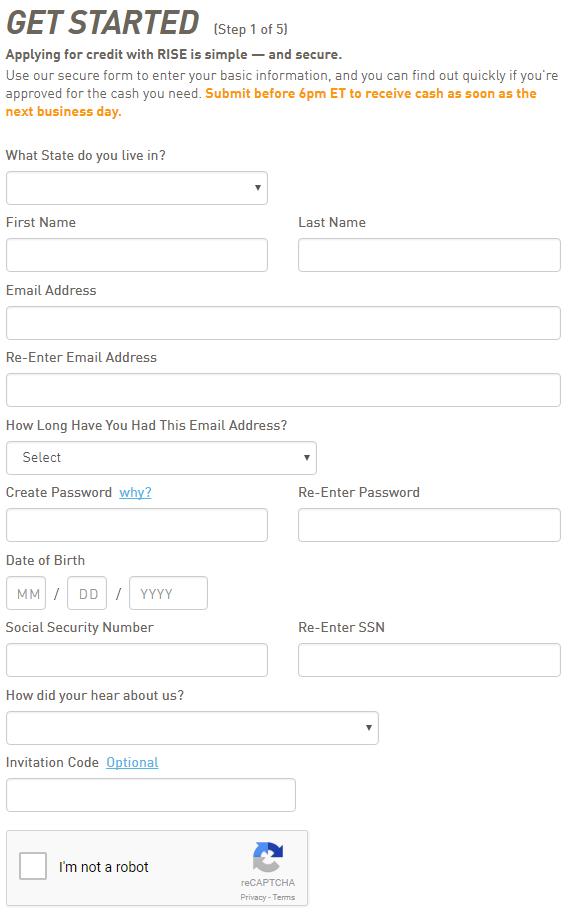
Task: Click the Invitation Code field
Action: 151,795
